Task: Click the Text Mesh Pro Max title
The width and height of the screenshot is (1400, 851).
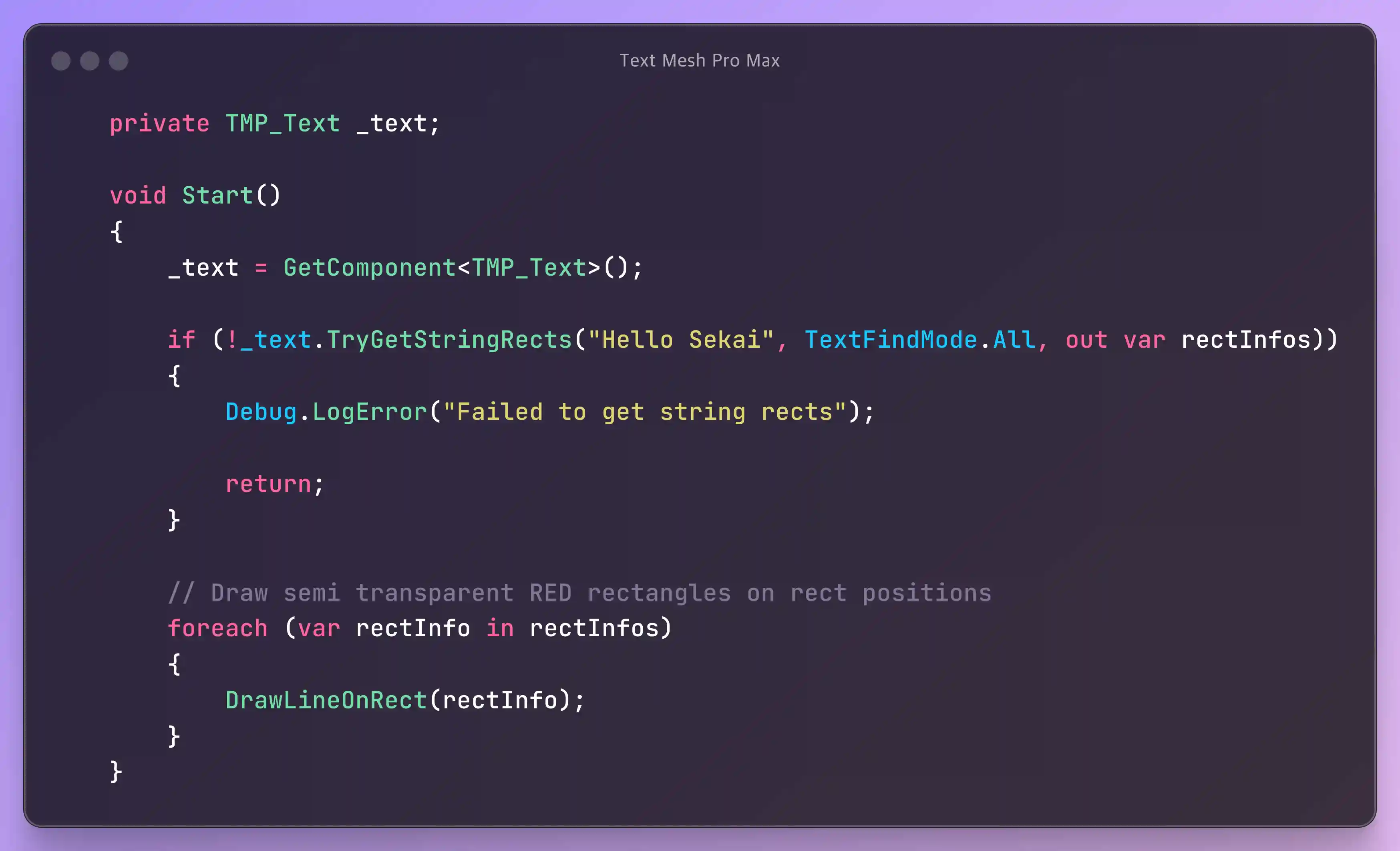Action: (x=700, y=60)
